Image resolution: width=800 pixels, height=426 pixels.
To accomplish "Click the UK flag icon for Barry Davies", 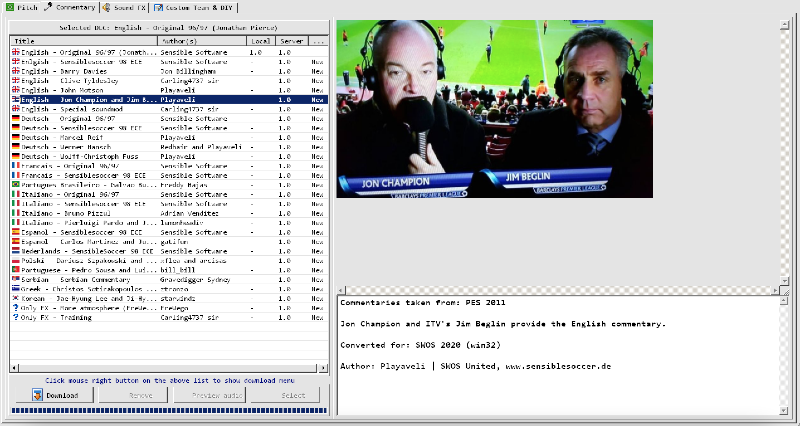I will 15,72.
